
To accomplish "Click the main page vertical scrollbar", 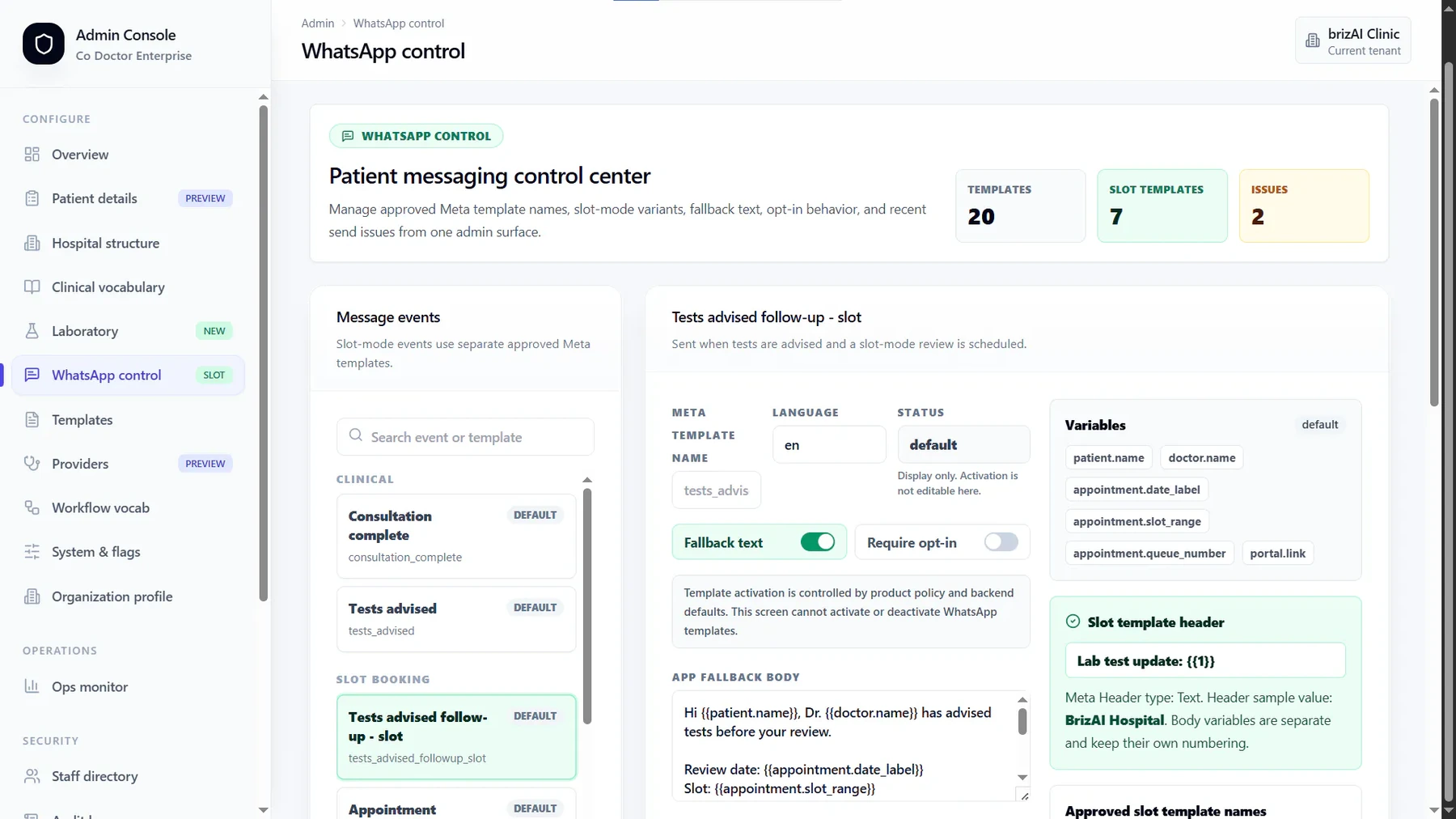I will click(x=1434, y=252).
